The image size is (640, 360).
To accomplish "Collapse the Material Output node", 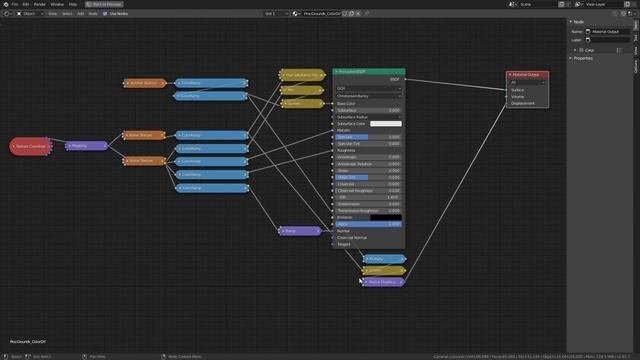I will click(510, 75).
